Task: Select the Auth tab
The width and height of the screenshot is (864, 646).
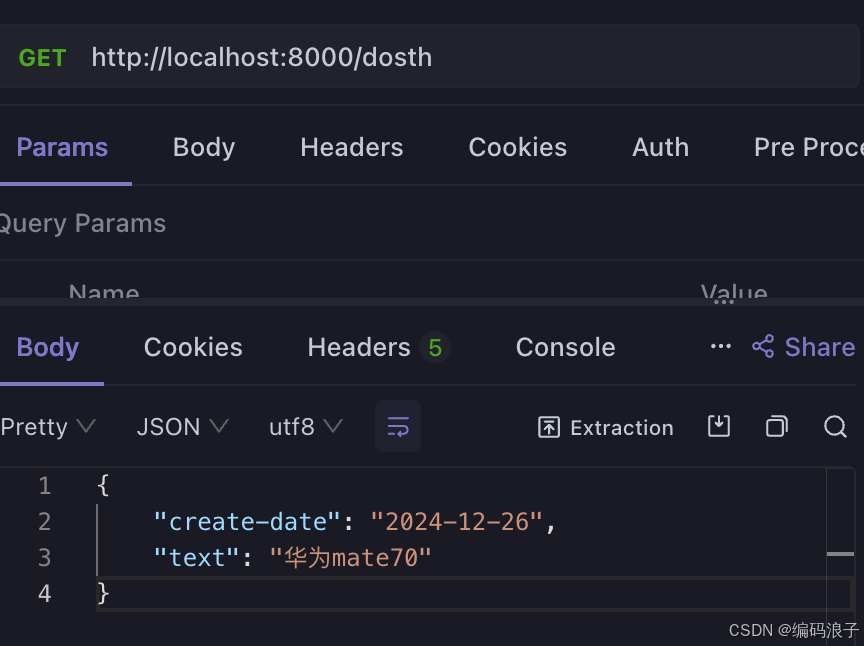Action: 660,147
